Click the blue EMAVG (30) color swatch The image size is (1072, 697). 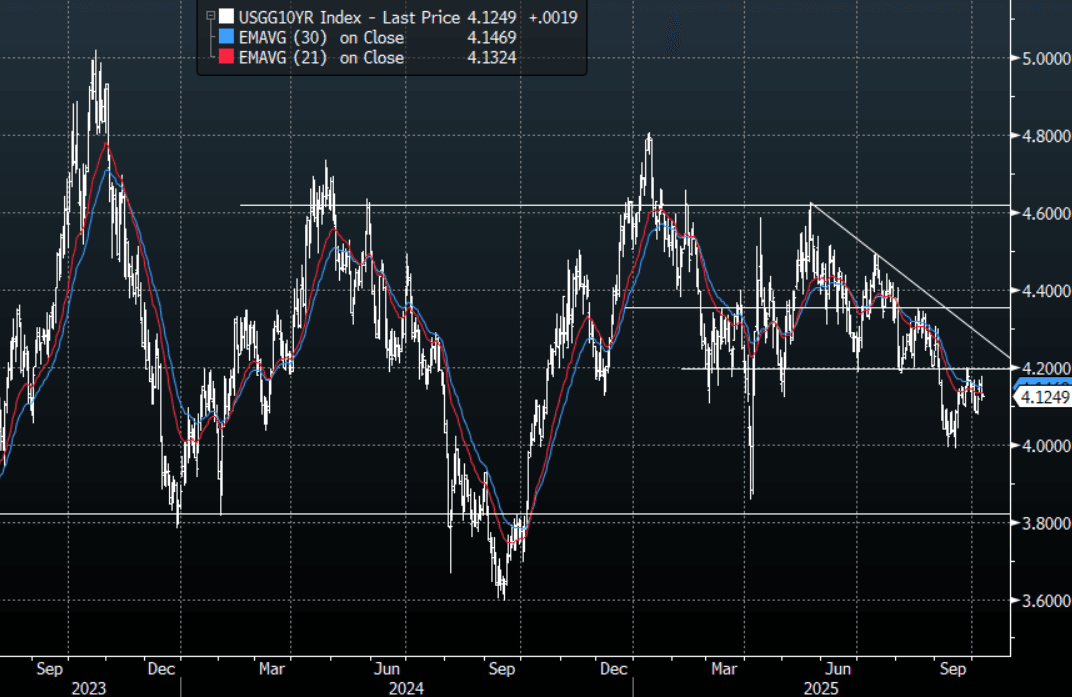click(226, 37)
